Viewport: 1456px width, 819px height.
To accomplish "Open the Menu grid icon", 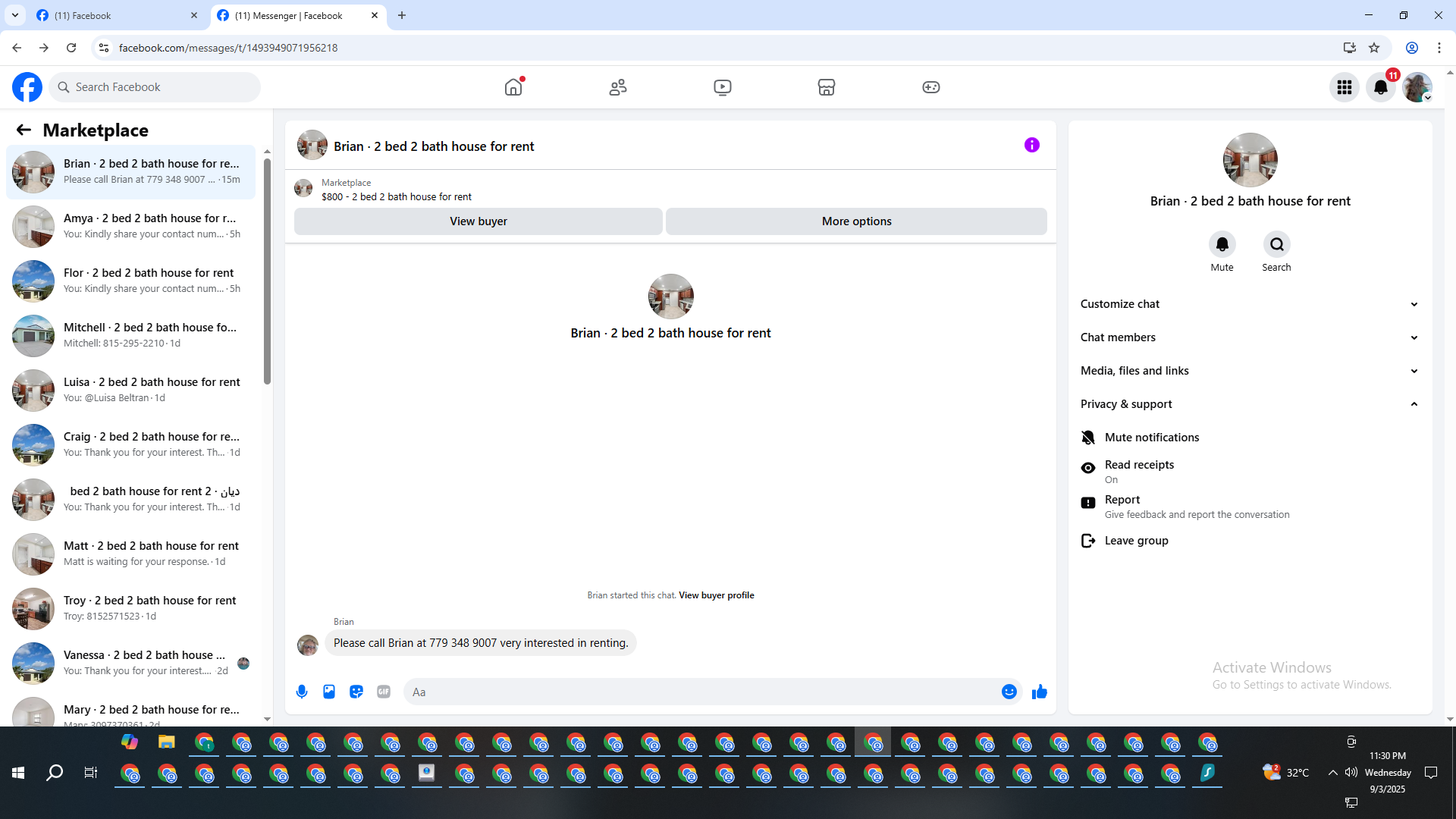I will (x=1345, y=87).
